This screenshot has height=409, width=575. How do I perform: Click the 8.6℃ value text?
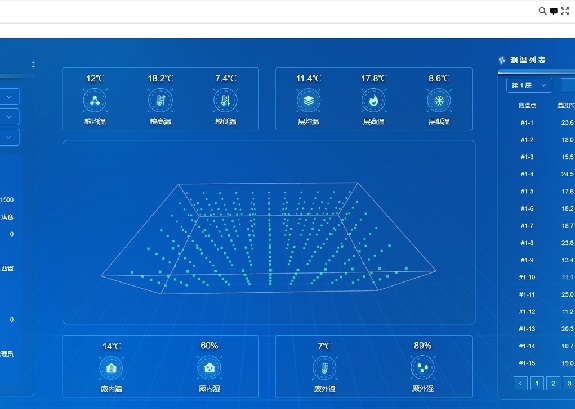pyautogui.click(x=439, y=78)
